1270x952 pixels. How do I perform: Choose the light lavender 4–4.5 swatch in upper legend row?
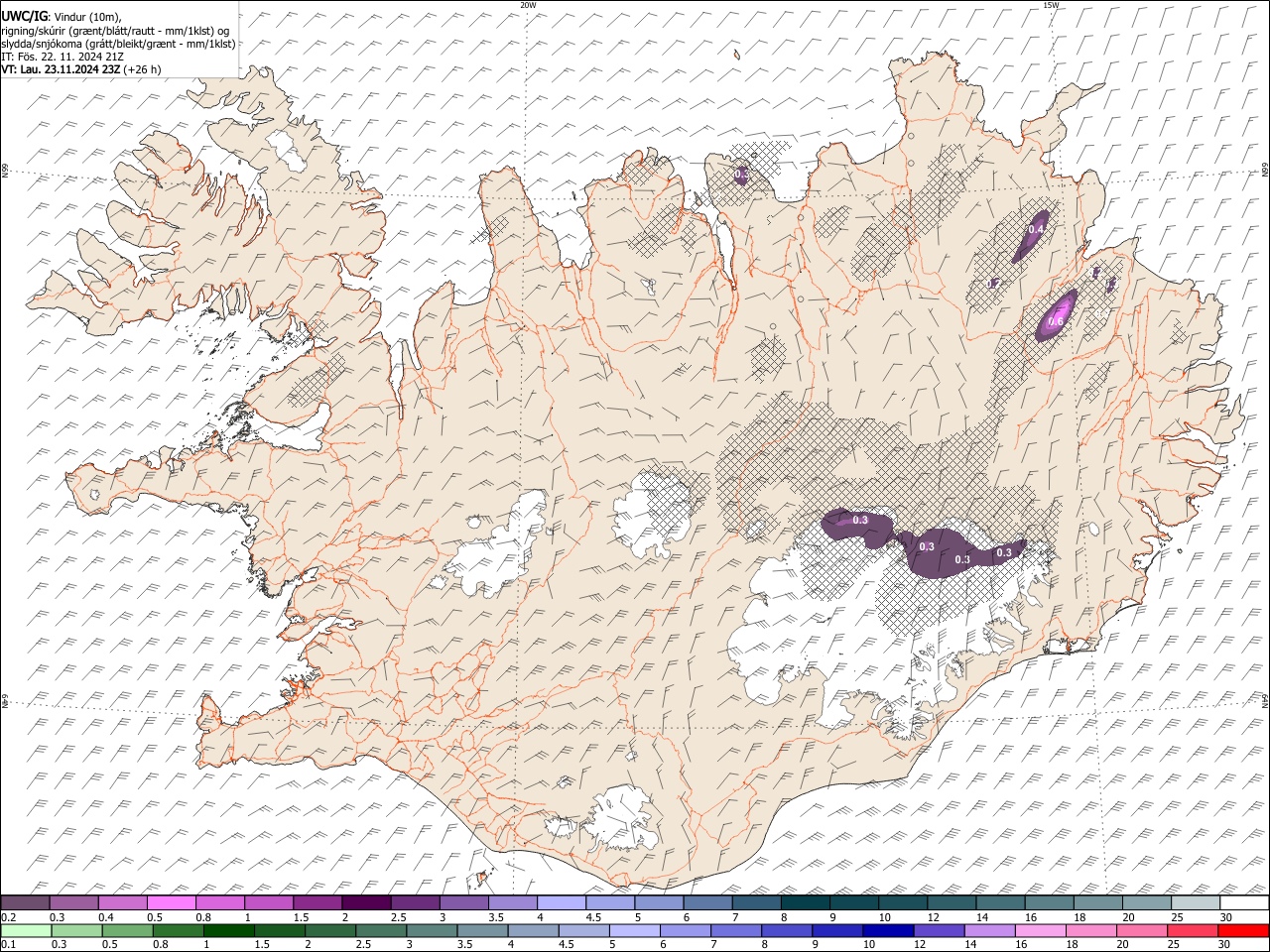click(x=561, y=902)
